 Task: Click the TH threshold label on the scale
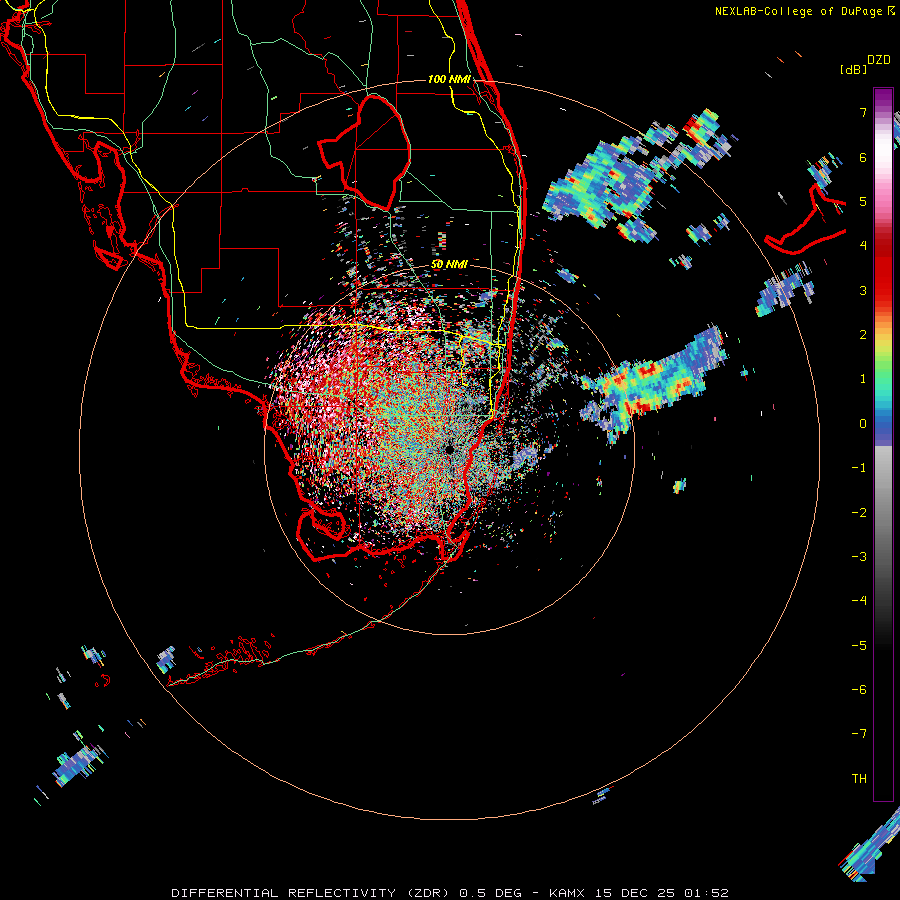coord(859,778)
